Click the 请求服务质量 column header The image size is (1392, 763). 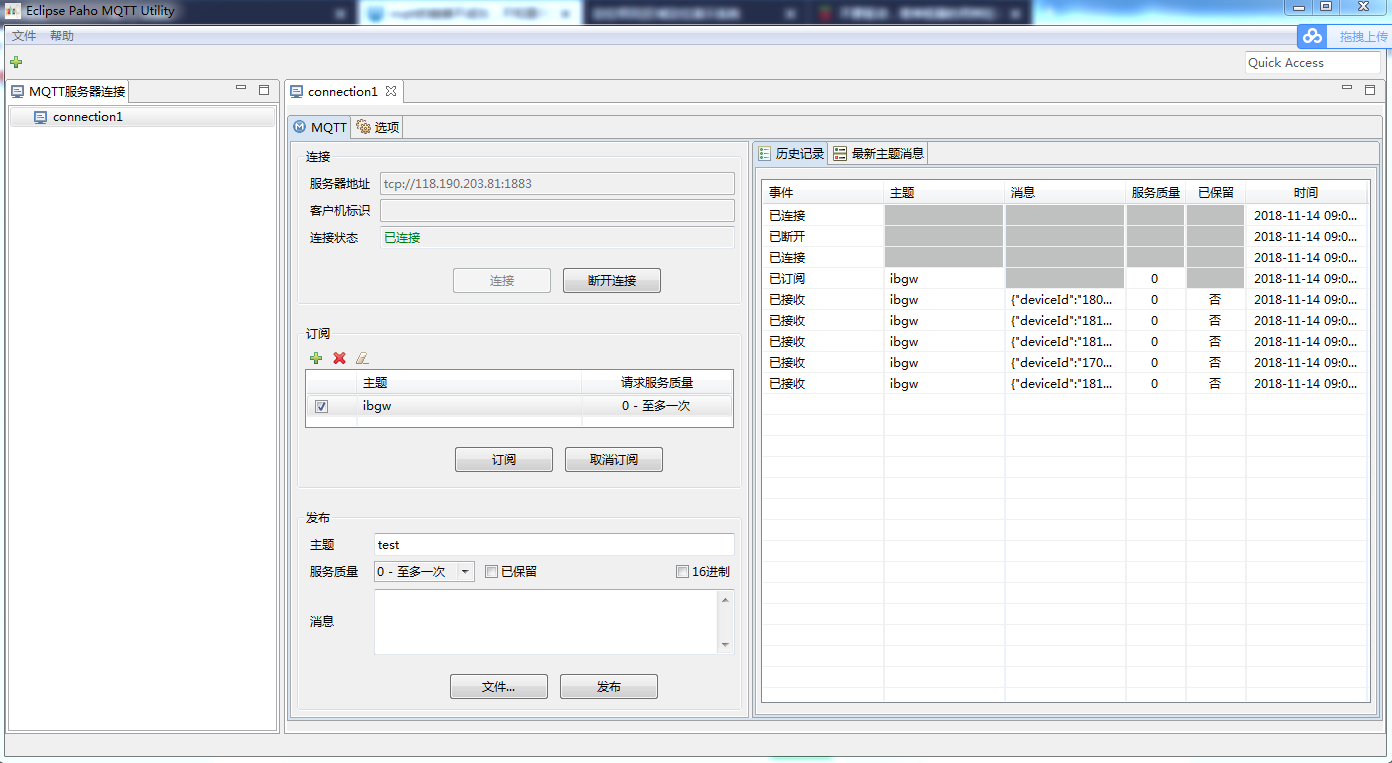click(x=657, y=383)
